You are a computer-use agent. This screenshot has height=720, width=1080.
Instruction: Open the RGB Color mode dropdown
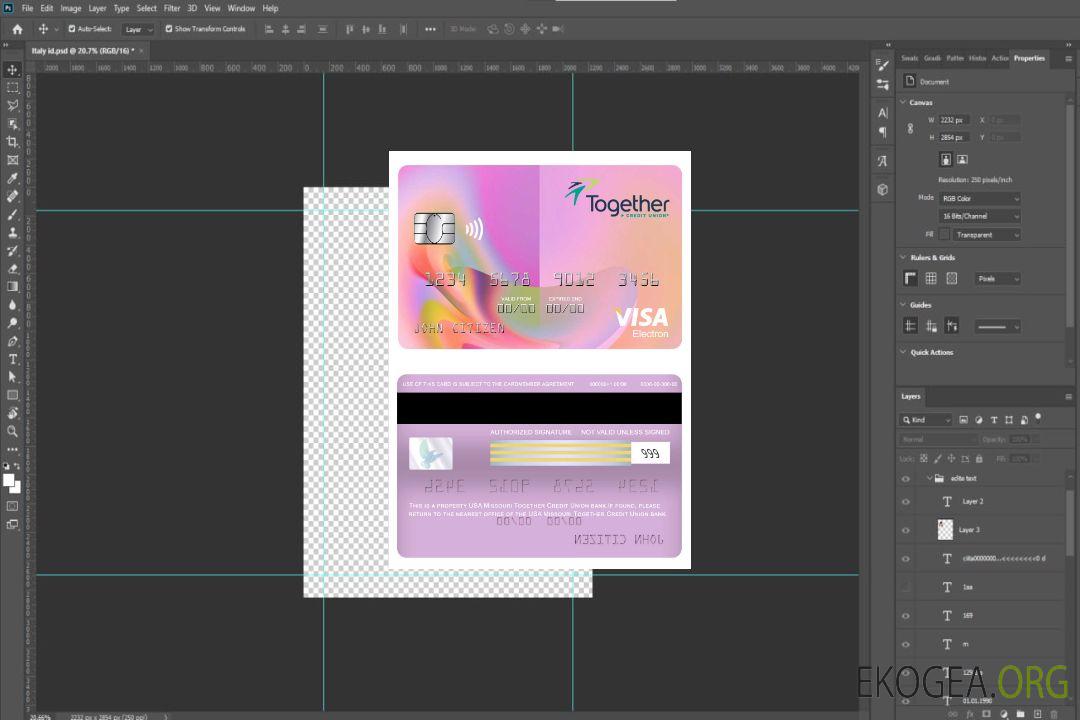[x=979, y=199]
